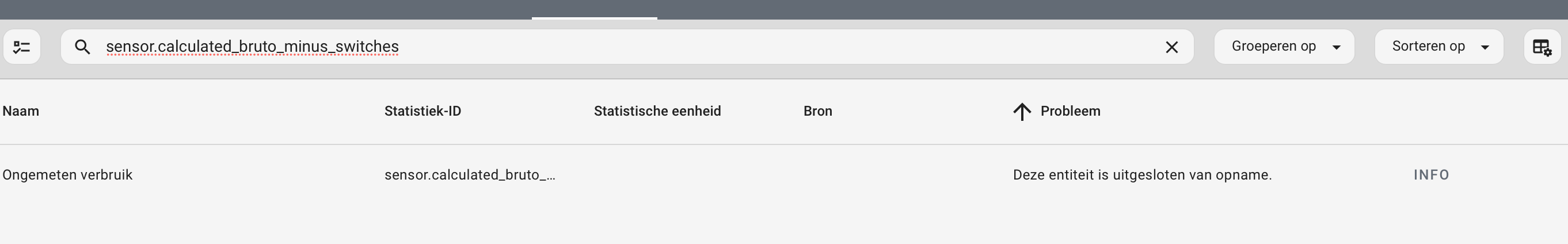Viewport: 1568px width, 244px height.
Task: Open the Sorteren op dropdown
Action: pyautogui.click(x=1439, y=47)
